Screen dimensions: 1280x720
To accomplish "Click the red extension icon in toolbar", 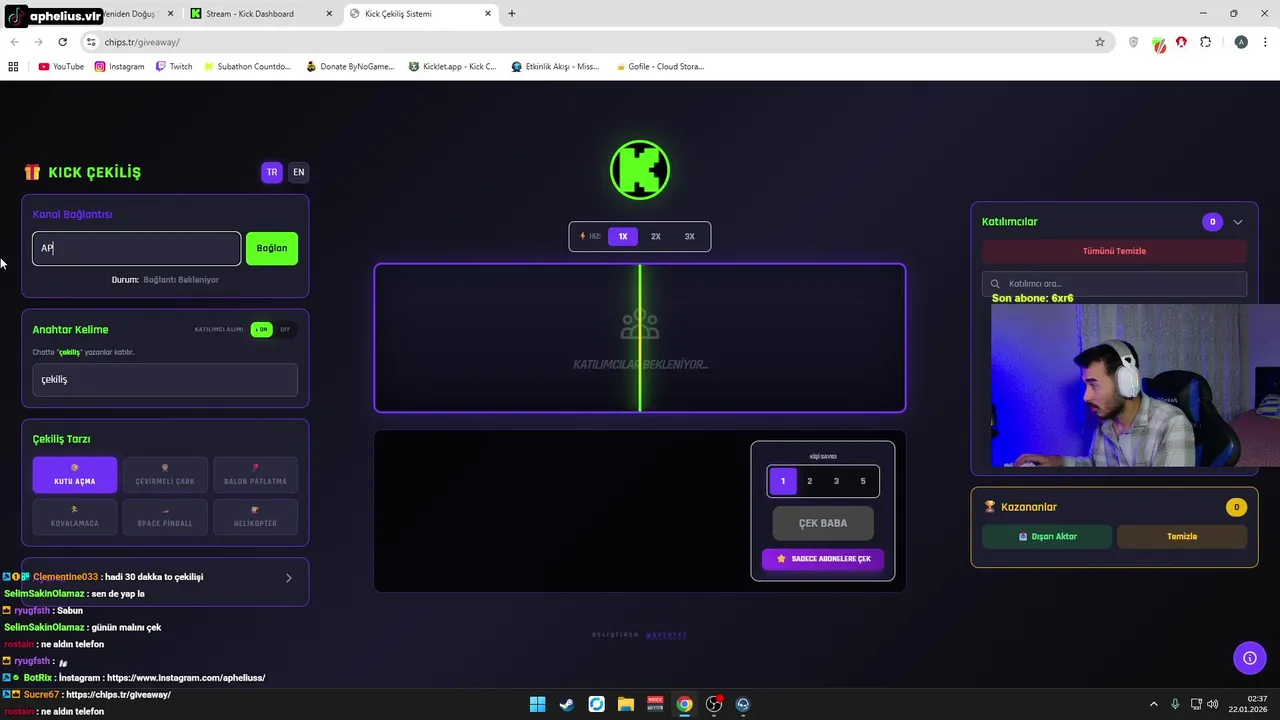I will click(x=1181, y=42).
